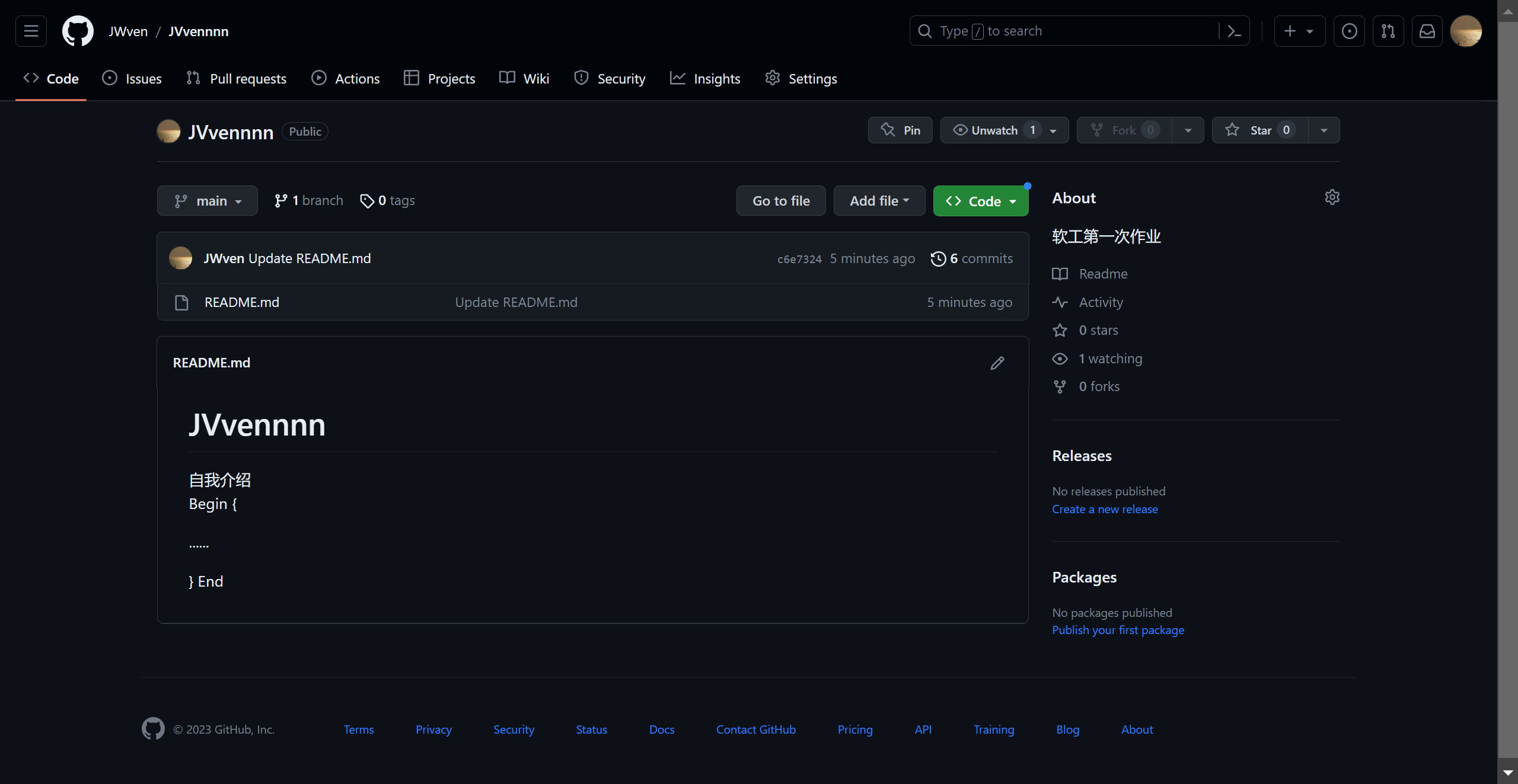The height and width of the screenshot is (784, 1518).
Task: Open the inbox notifications icon
Action: (x=1427, y=31)
